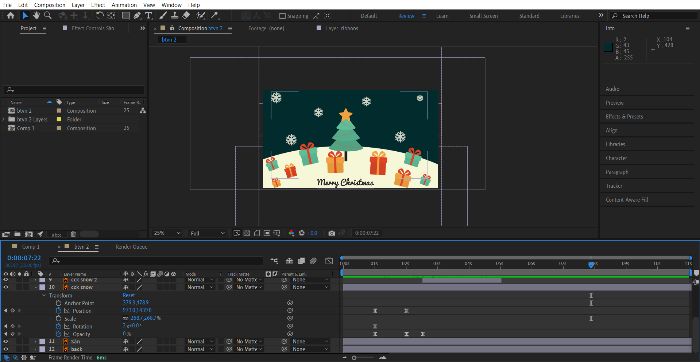Click the Search Help input field

coord(653,16)
